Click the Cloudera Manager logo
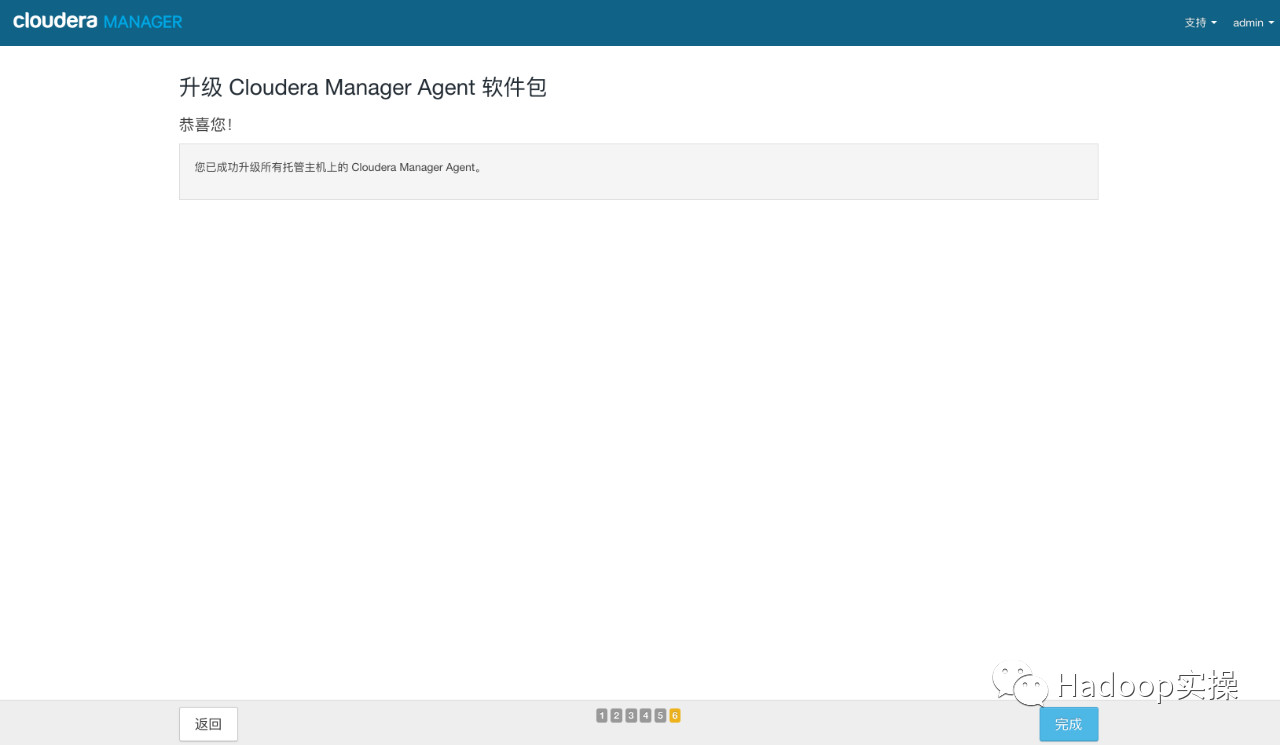The height and width of the screenshot is (745, 1280). click(98, 21)
